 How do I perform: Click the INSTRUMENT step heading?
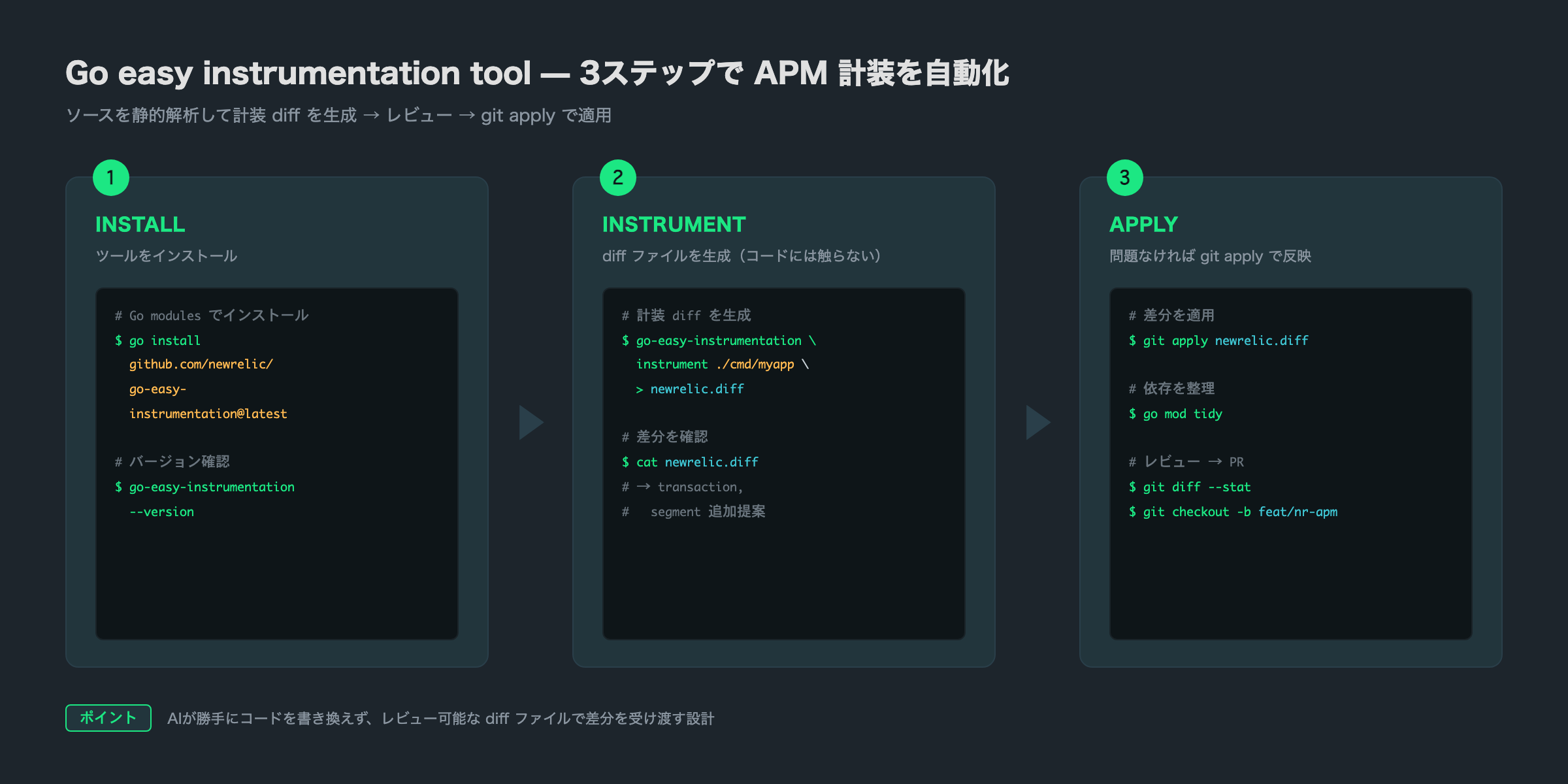coord(674,224)
